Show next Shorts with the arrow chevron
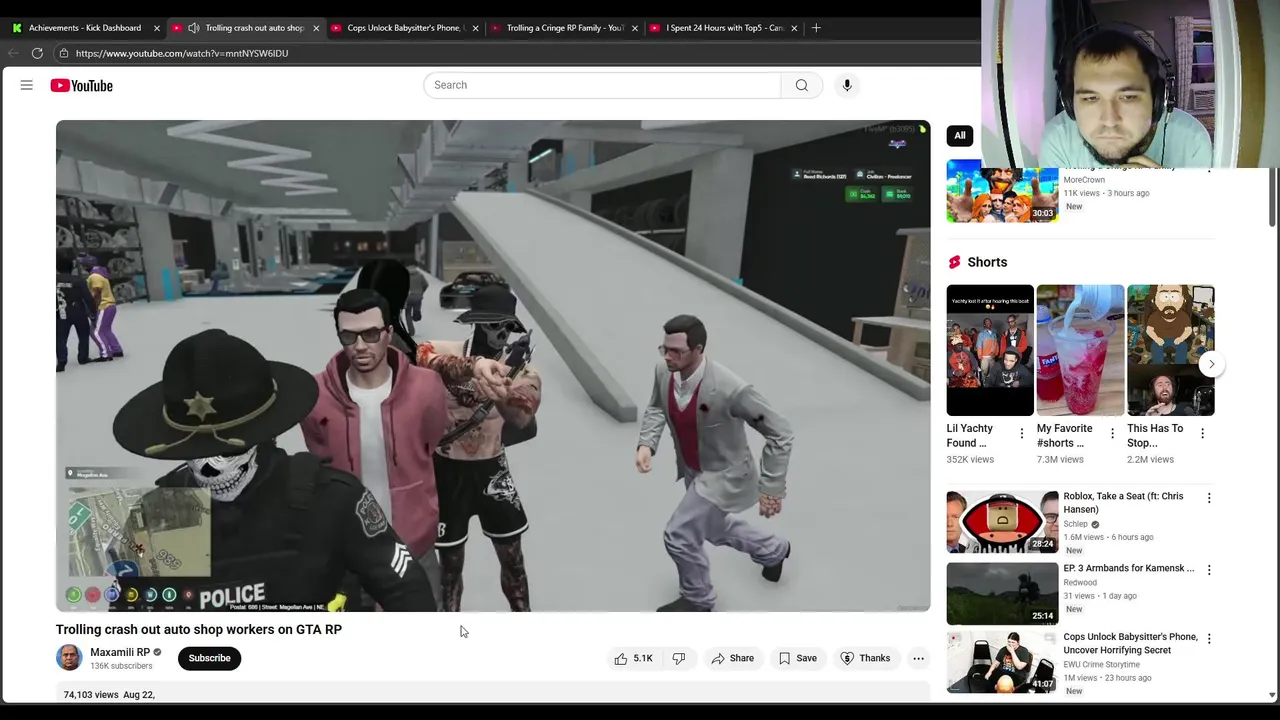Image resolution: width=1280 pixels, height=720 pixels. pyautogui.click(x=1211, y=364)
